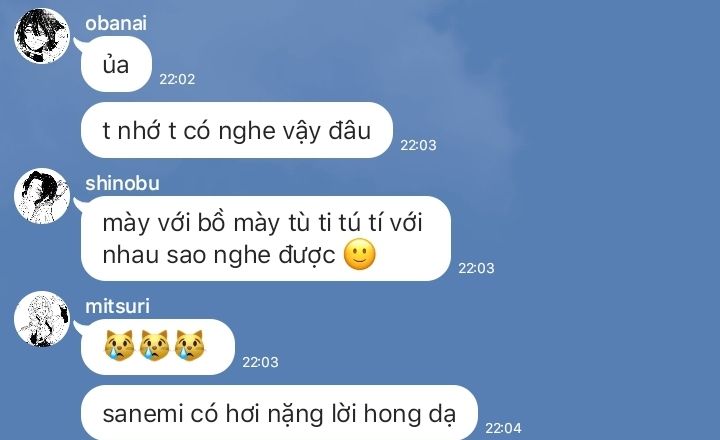
Task: Select the mitsuri sender name
Action: pyautogui.click(x=117, y=306)
